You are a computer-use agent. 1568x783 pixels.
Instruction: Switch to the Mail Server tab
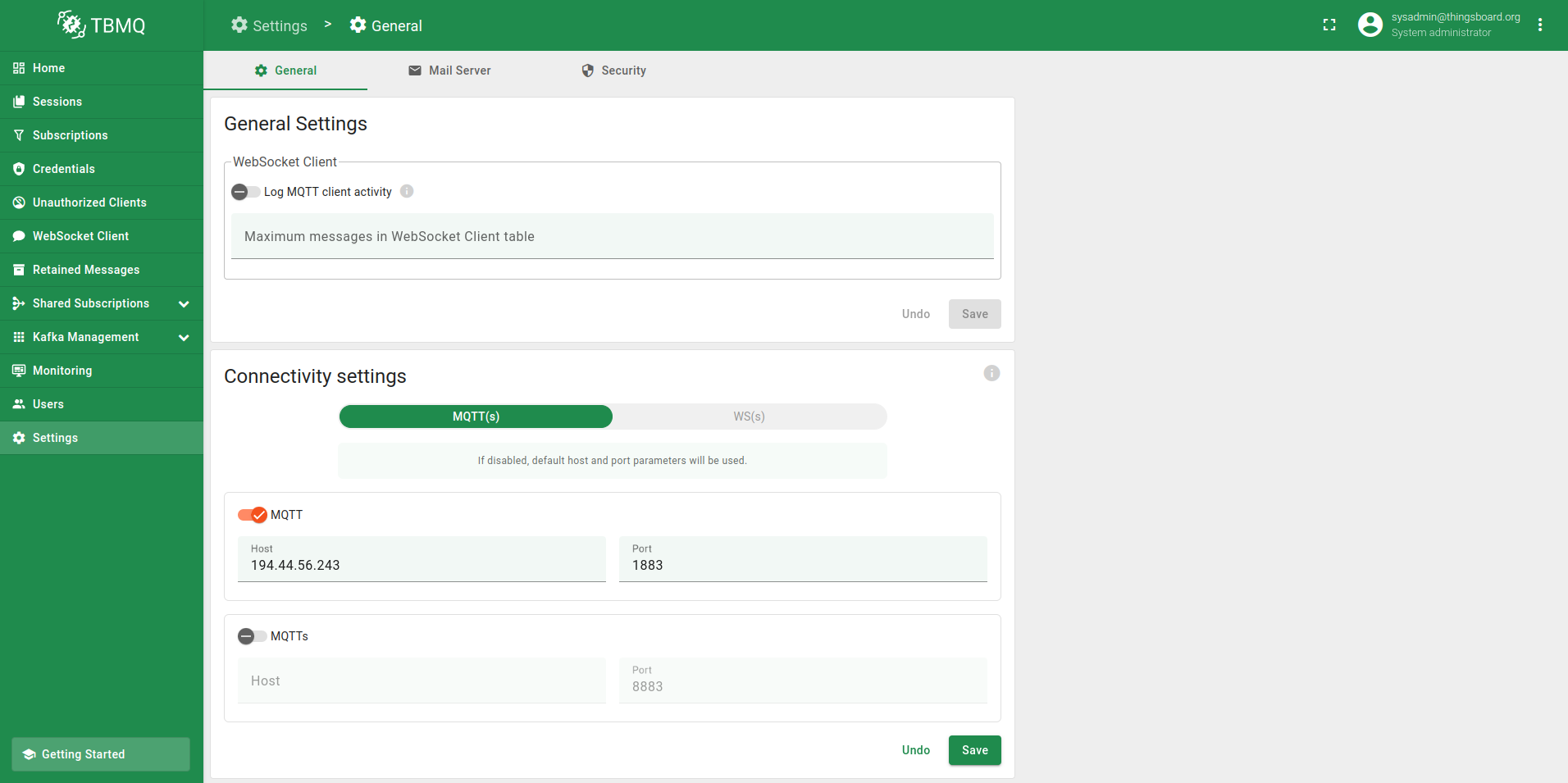[449, 71]
